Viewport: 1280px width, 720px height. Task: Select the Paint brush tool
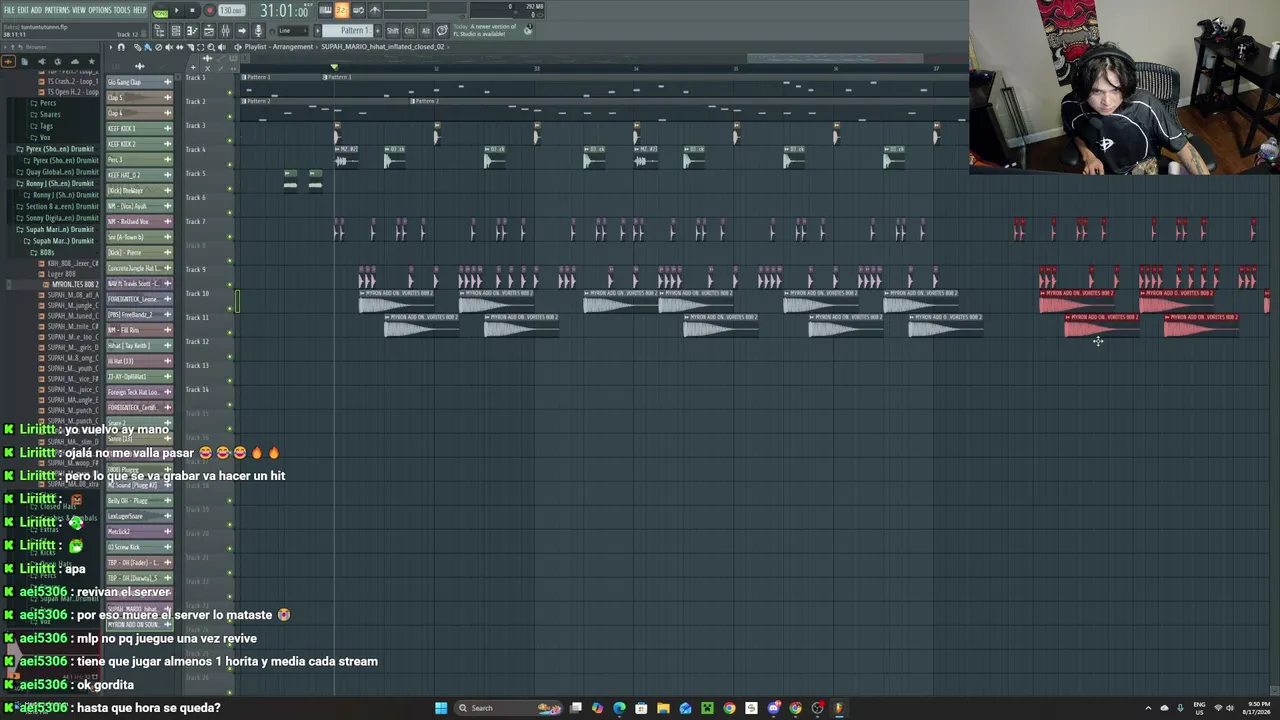(147, 47)
